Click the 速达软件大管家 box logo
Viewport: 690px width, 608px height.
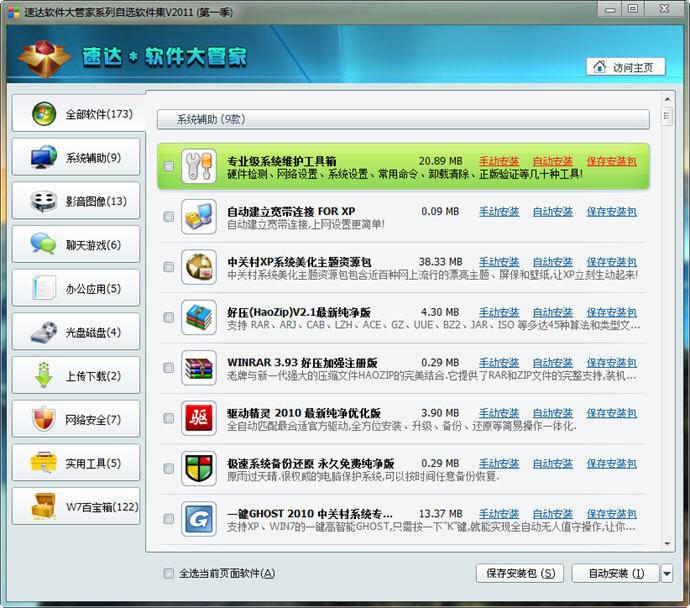tap(44, 59)
